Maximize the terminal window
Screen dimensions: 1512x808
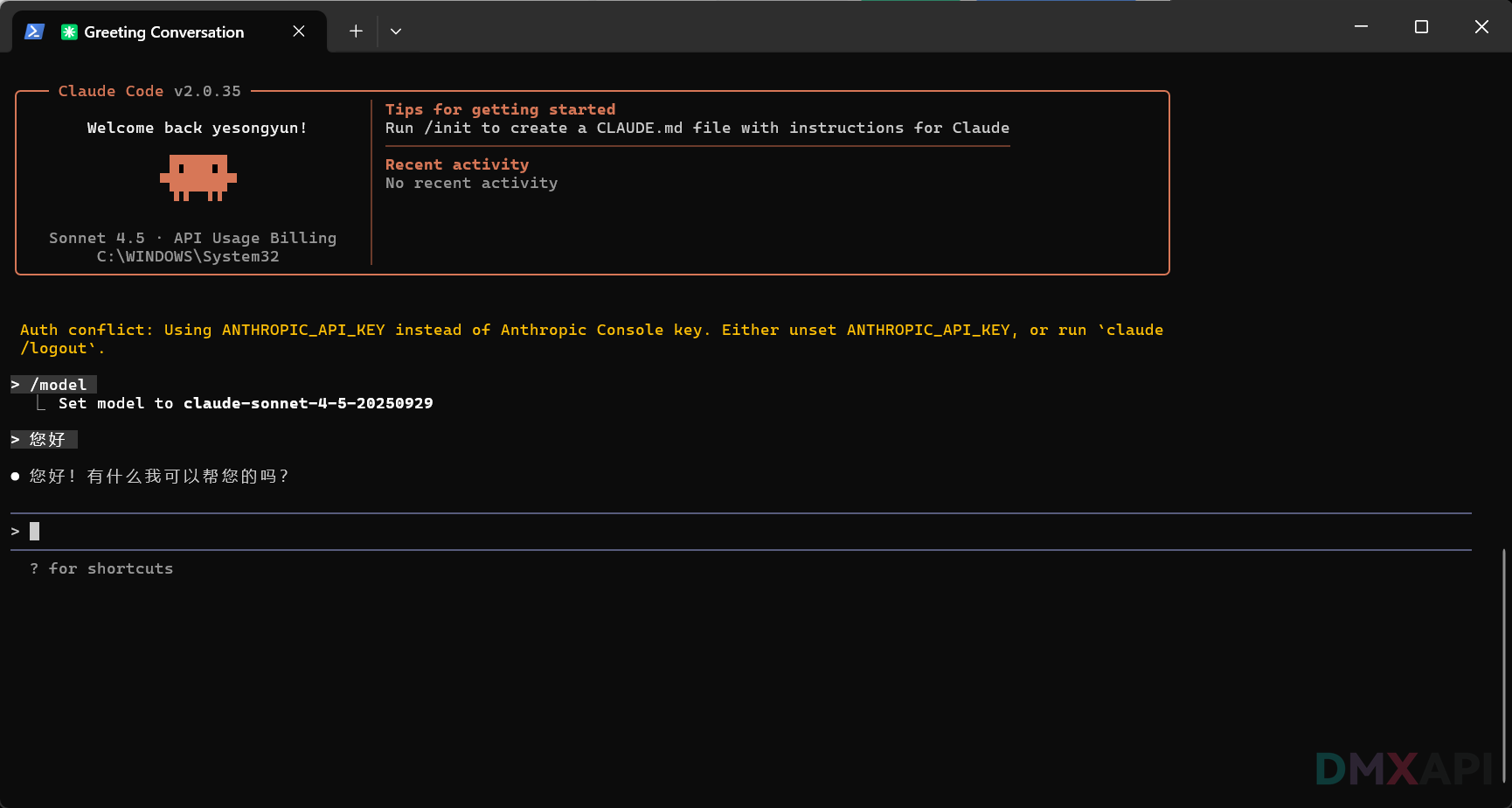1421,27
